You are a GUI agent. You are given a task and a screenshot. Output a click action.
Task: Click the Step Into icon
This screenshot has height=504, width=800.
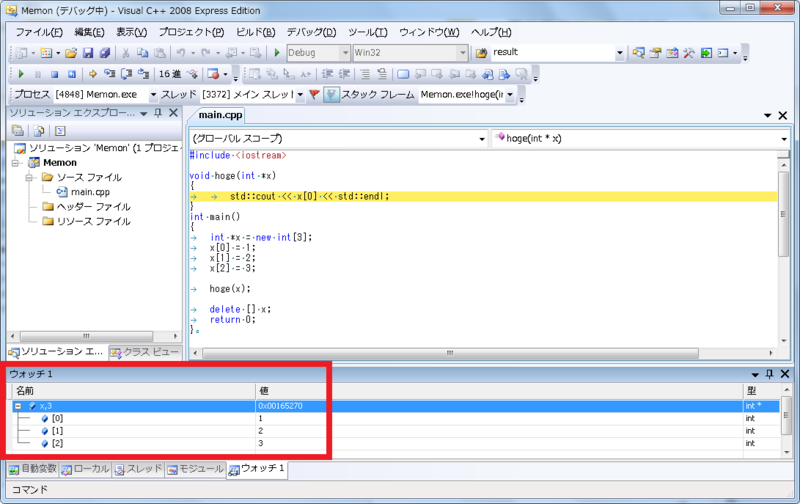(109, 74)
